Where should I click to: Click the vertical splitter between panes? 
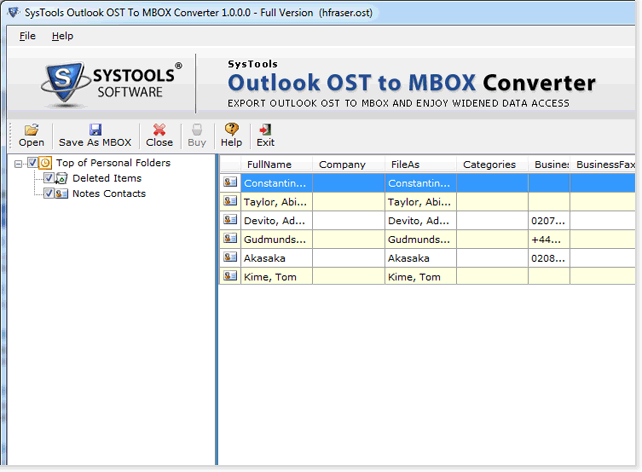click(217, 309)
